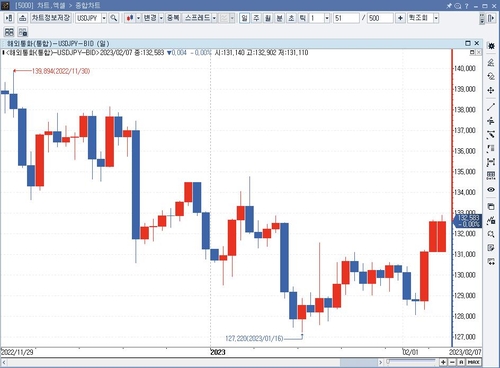Select the four-way move crosshair tool
The width and height of the screenshot is (500, 368).
(x=491, y=90)
